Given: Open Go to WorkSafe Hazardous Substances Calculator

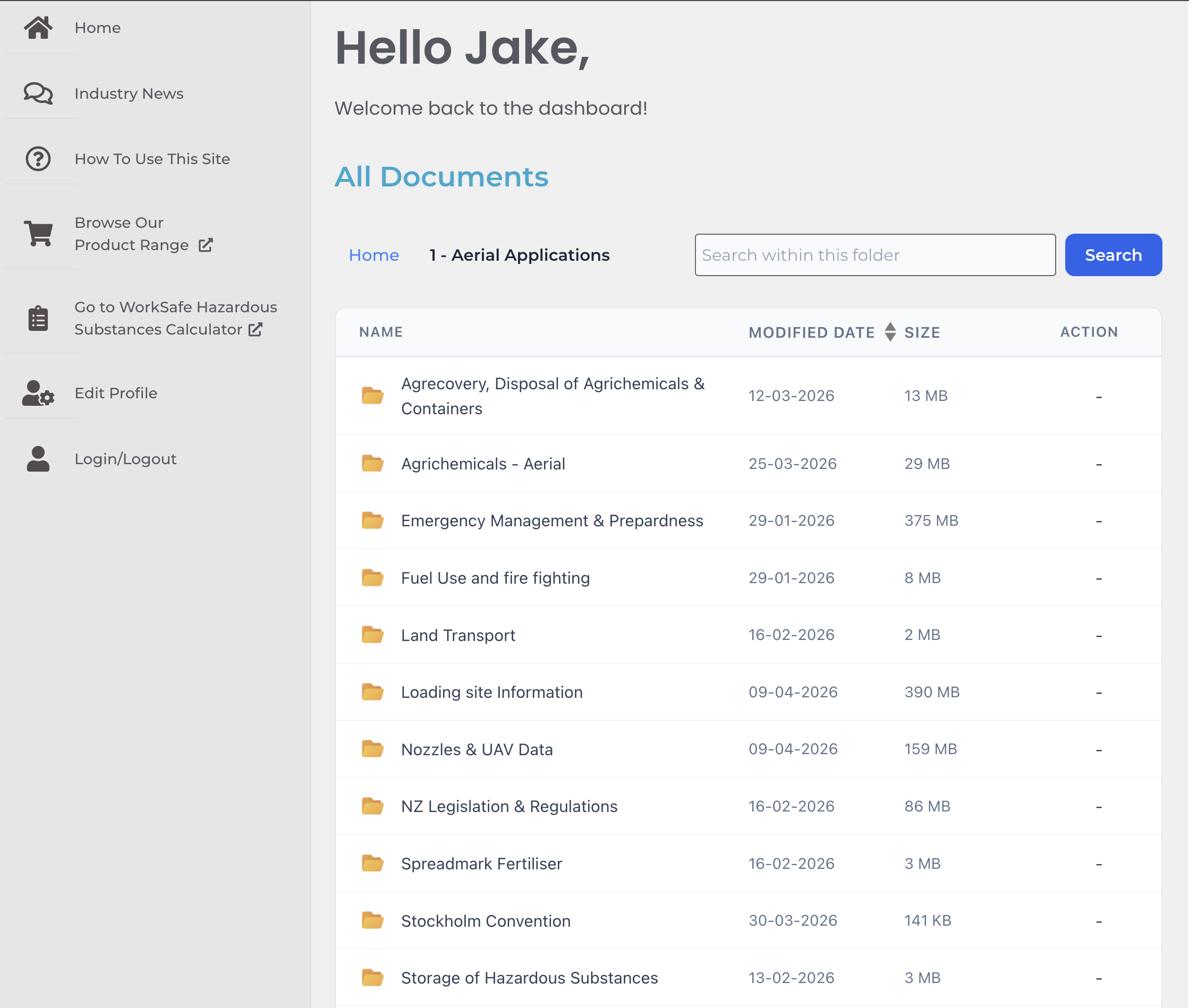Looking at the screenshot, I should click(175, 318).
